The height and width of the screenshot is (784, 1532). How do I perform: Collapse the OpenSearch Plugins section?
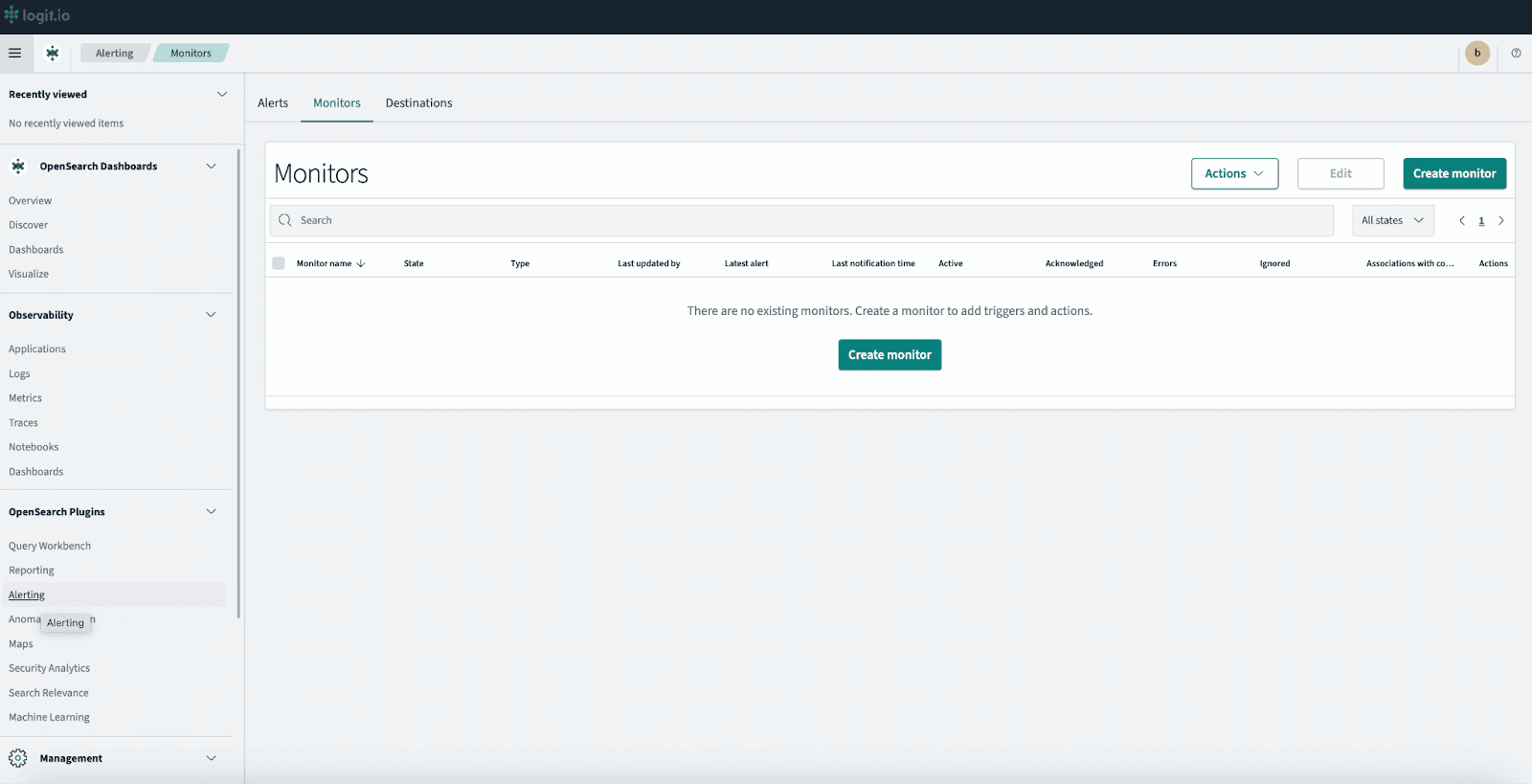point(212,512)
